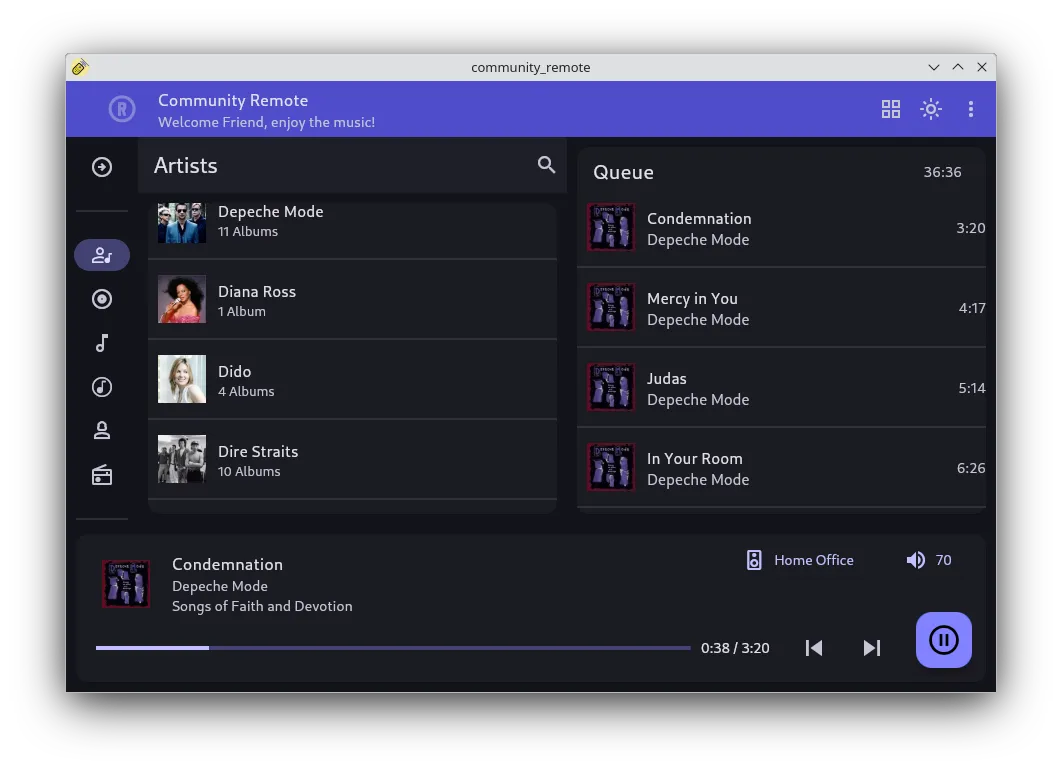The height and width of the screenshot is (770, 1062).
Task: Seek within the track progress bar
Action: (392, 648)
